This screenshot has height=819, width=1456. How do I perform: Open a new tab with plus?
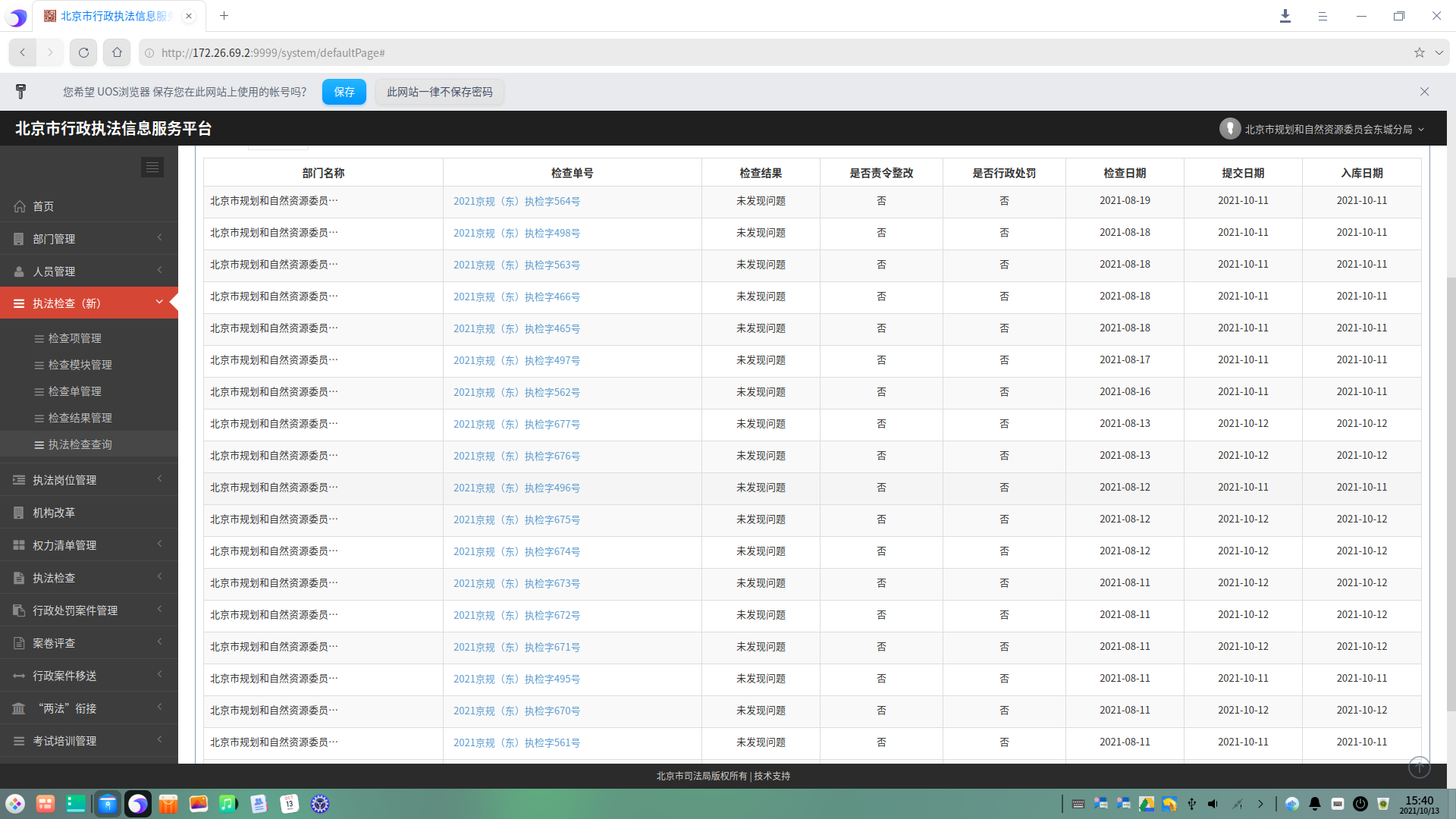pyautogui.click(x=224, y=15)
